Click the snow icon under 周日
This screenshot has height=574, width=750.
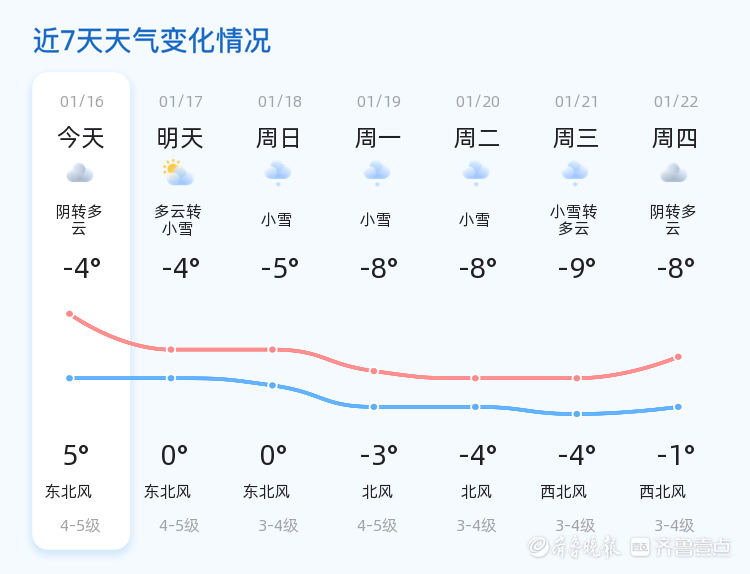click(x=278, y=174)
